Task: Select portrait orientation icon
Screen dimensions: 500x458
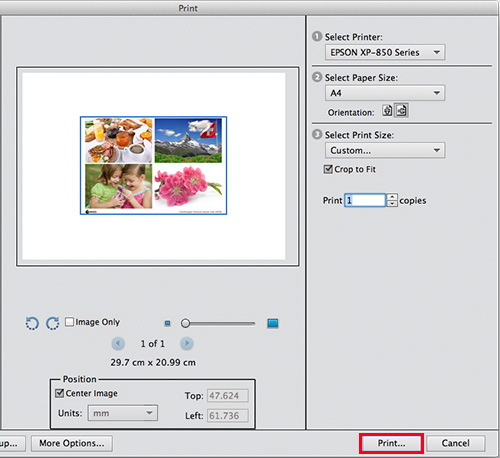Action: pyautogui.click(x=387, y=110)
